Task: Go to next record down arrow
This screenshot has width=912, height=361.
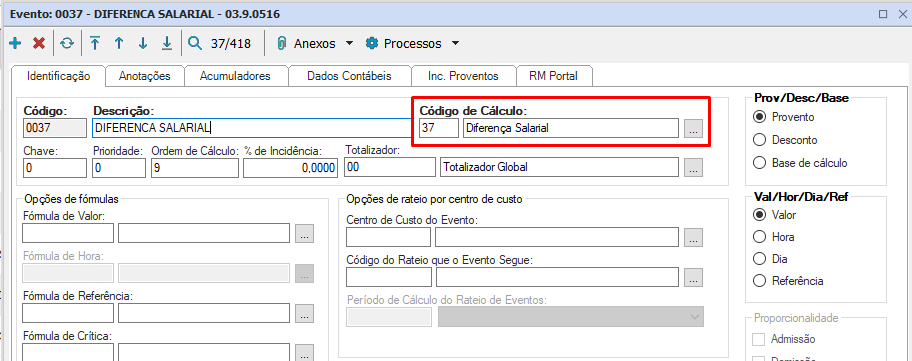Action: click(x=142, y=44)
